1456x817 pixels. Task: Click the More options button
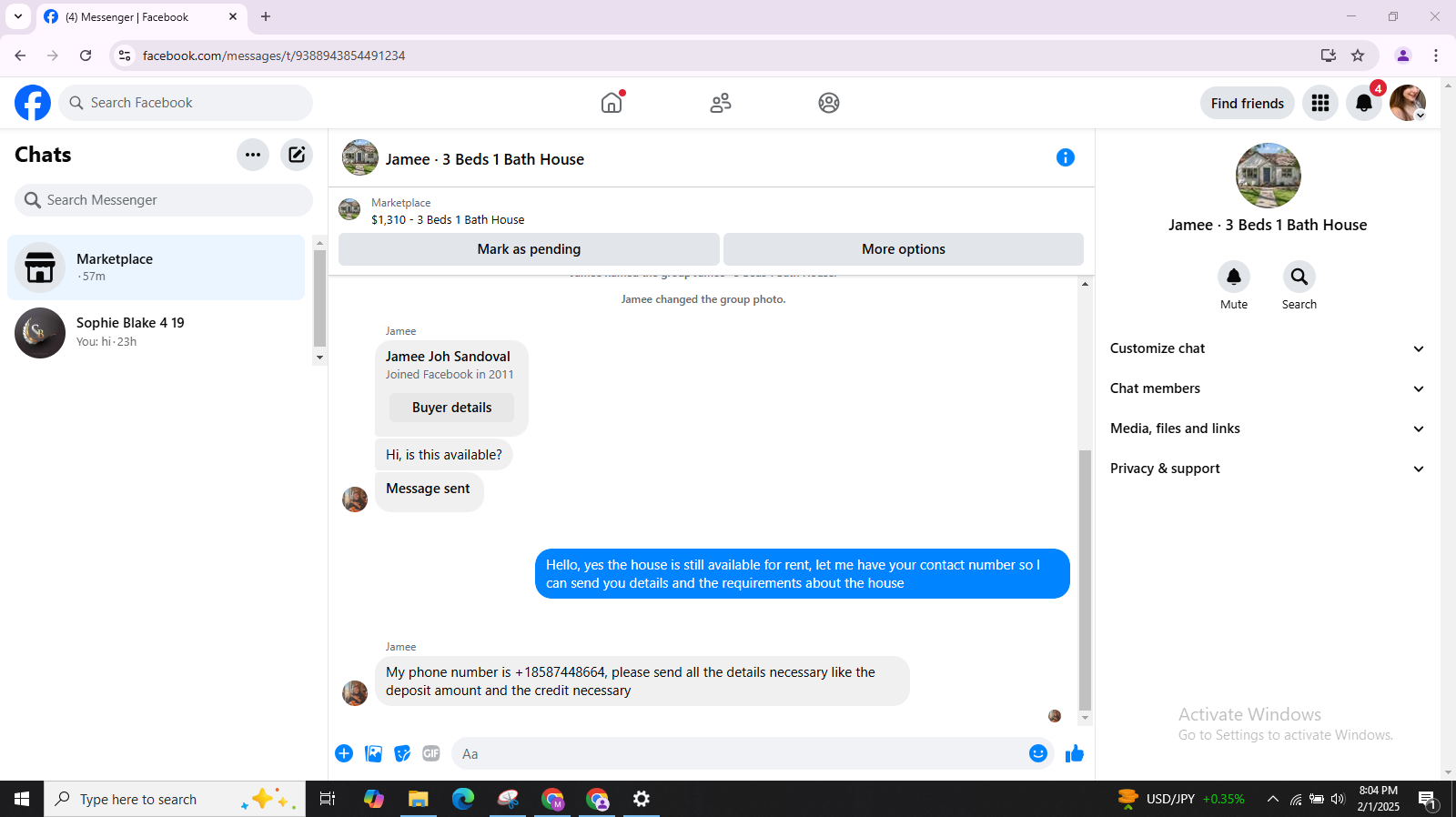click(904, 249)
